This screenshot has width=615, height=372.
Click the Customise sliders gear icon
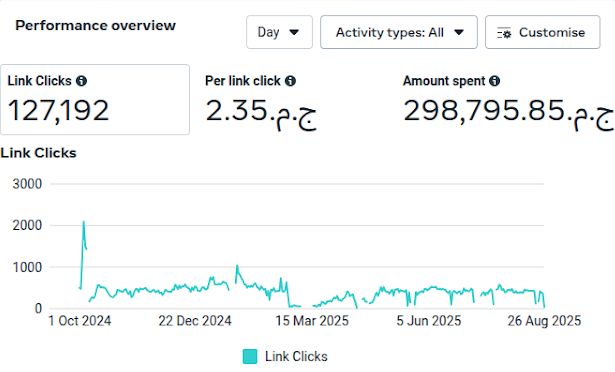coord(504,33)
